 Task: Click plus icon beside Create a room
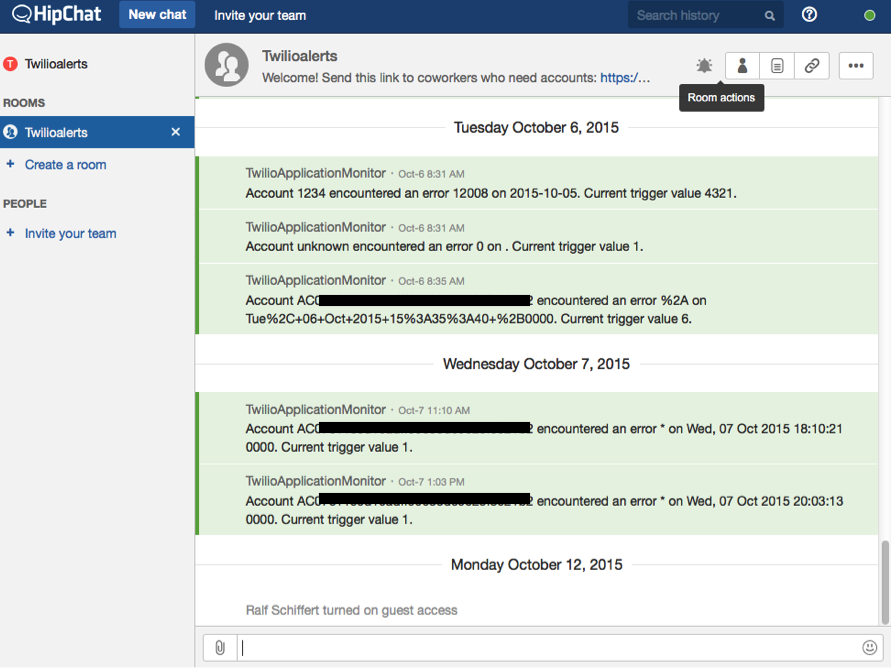point(10,164)
